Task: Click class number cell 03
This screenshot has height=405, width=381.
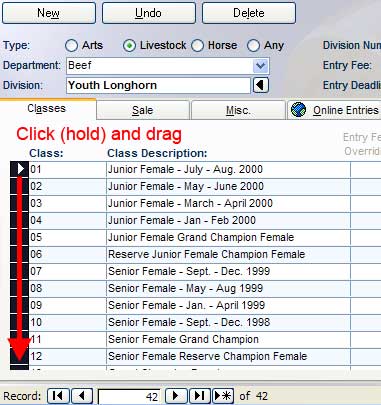Action: pyautogui.click(x=68, y=204)
